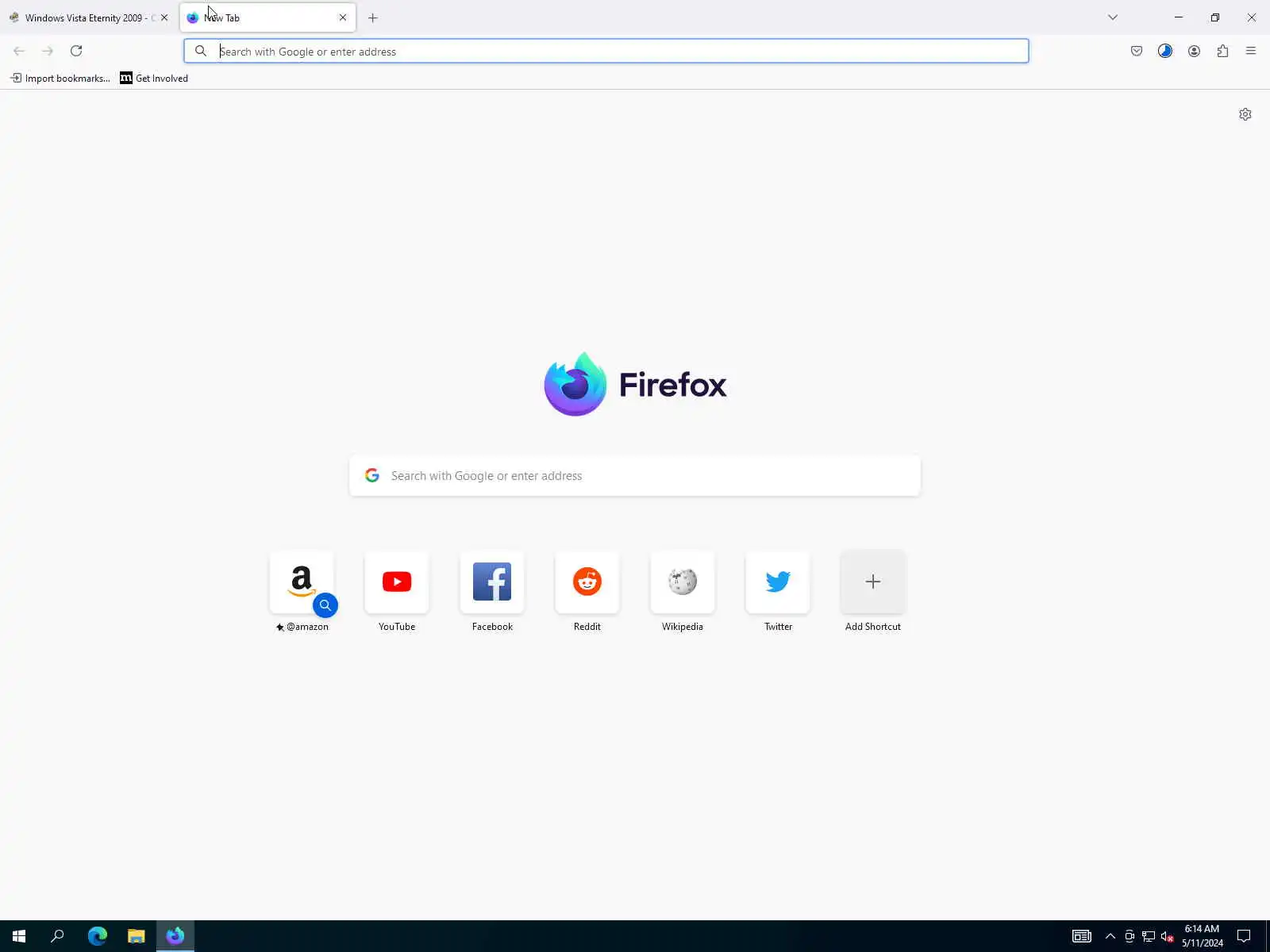This screenshot has width=1270, height=952.
Task: Click the muted volume tray icon
Action: click(1168, 936)
